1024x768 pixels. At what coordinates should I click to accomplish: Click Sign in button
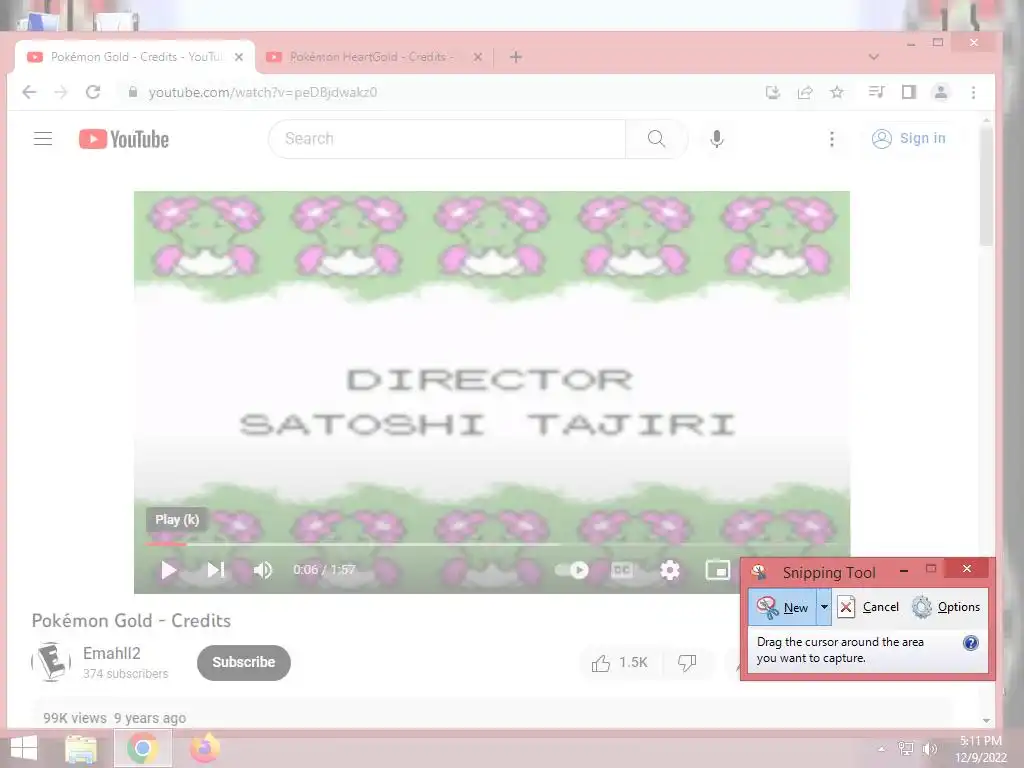(x=909, y=138)
